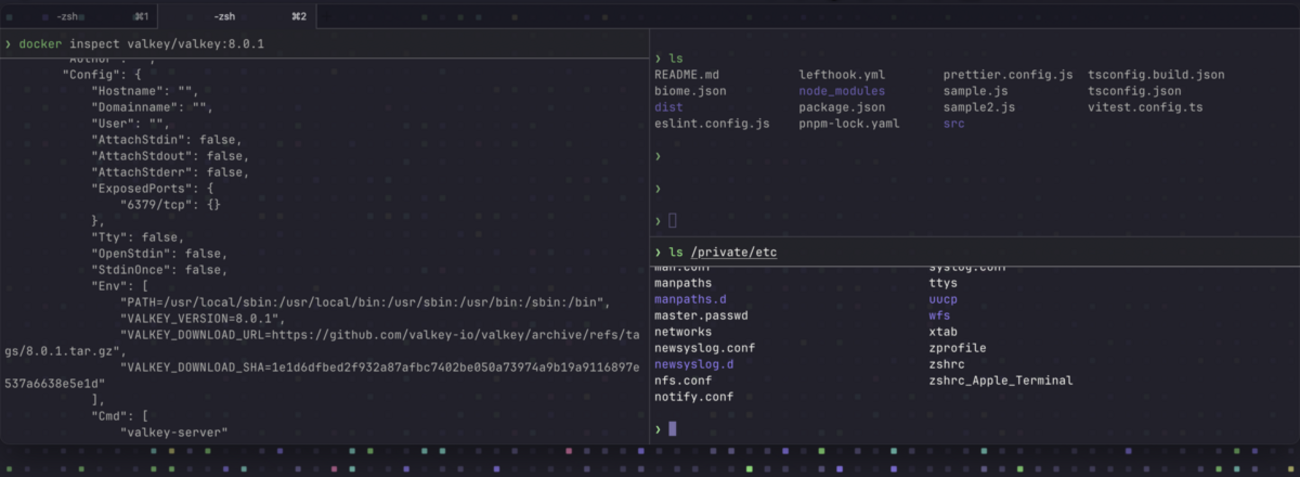Click the docker inspect valkey/valkey:8.0.1 command
Screen dimensions: 1300x477
point(141,44)
